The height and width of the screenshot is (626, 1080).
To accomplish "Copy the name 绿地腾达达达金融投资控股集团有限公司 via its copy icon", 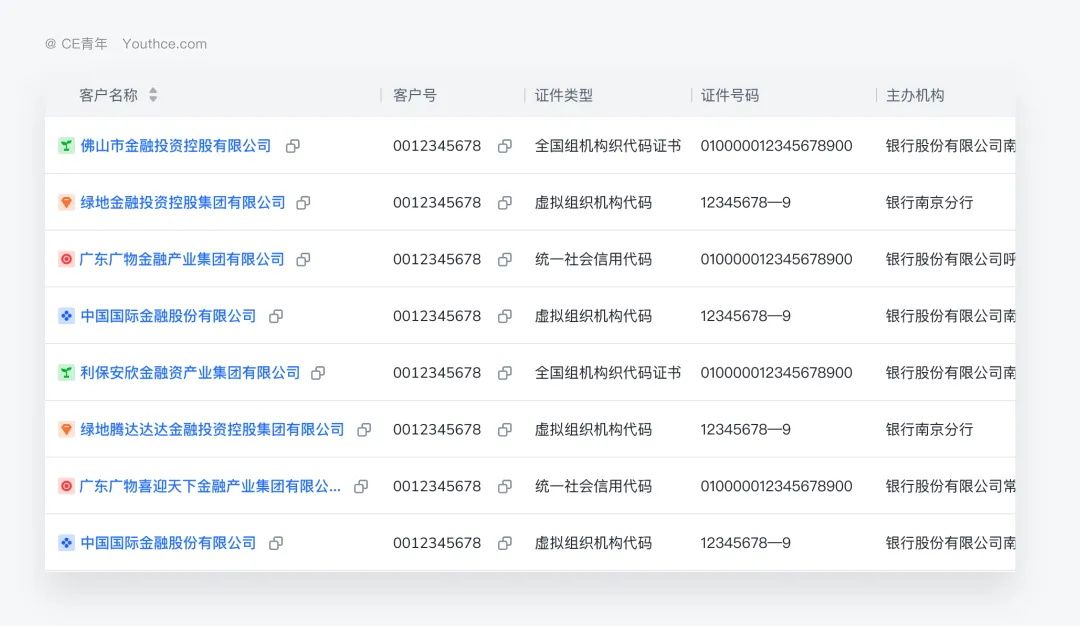I will click(364, 430).
